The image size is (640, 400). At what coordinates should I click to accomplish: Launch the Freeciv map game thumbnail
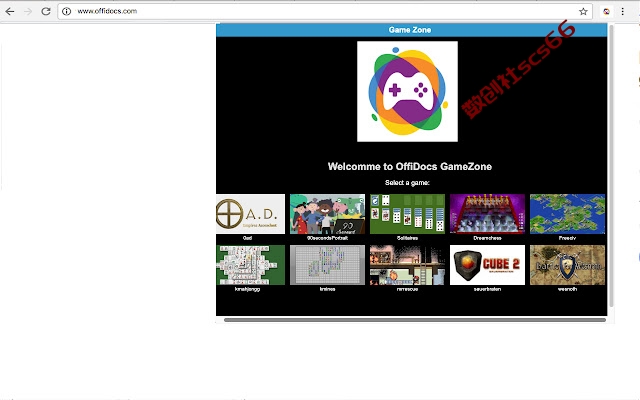point(567,214)
